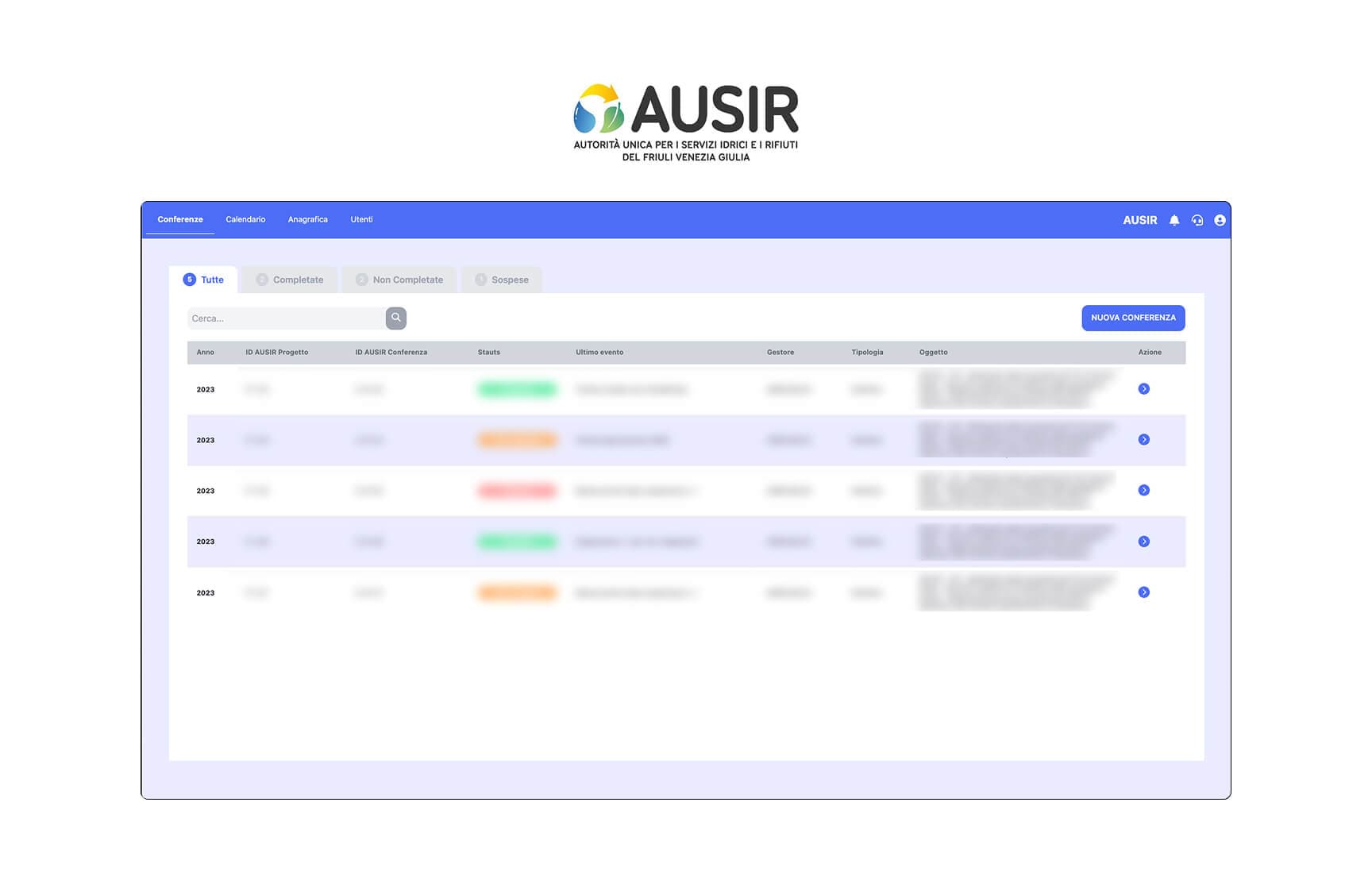This screenshot has width=1372, height=887.
Task: Open the notifications bell icon
Action: coord(1174,220)
